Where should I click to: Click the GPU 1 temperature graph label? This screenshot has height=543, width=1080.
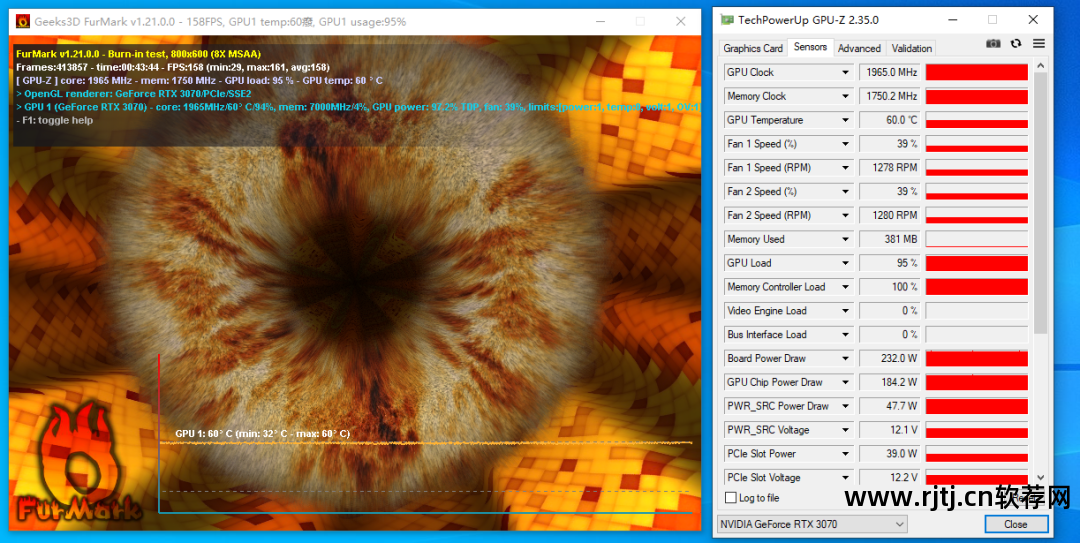point(262,433)
